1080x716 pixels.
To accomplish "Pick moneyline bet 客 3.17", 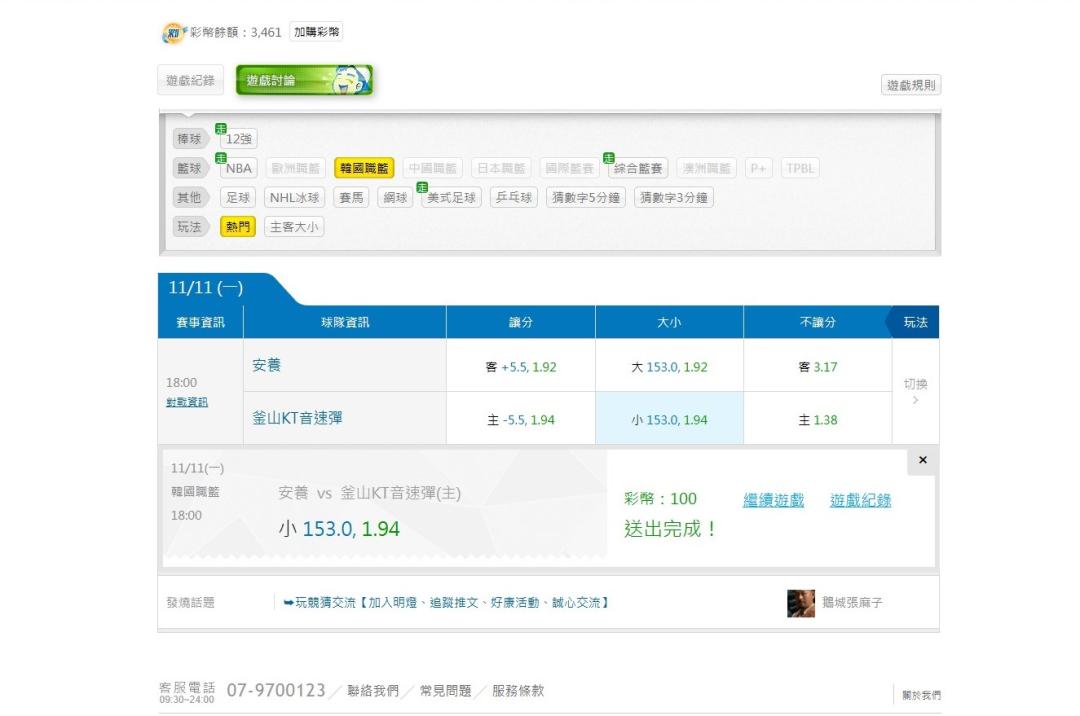I will click(818, 367).
